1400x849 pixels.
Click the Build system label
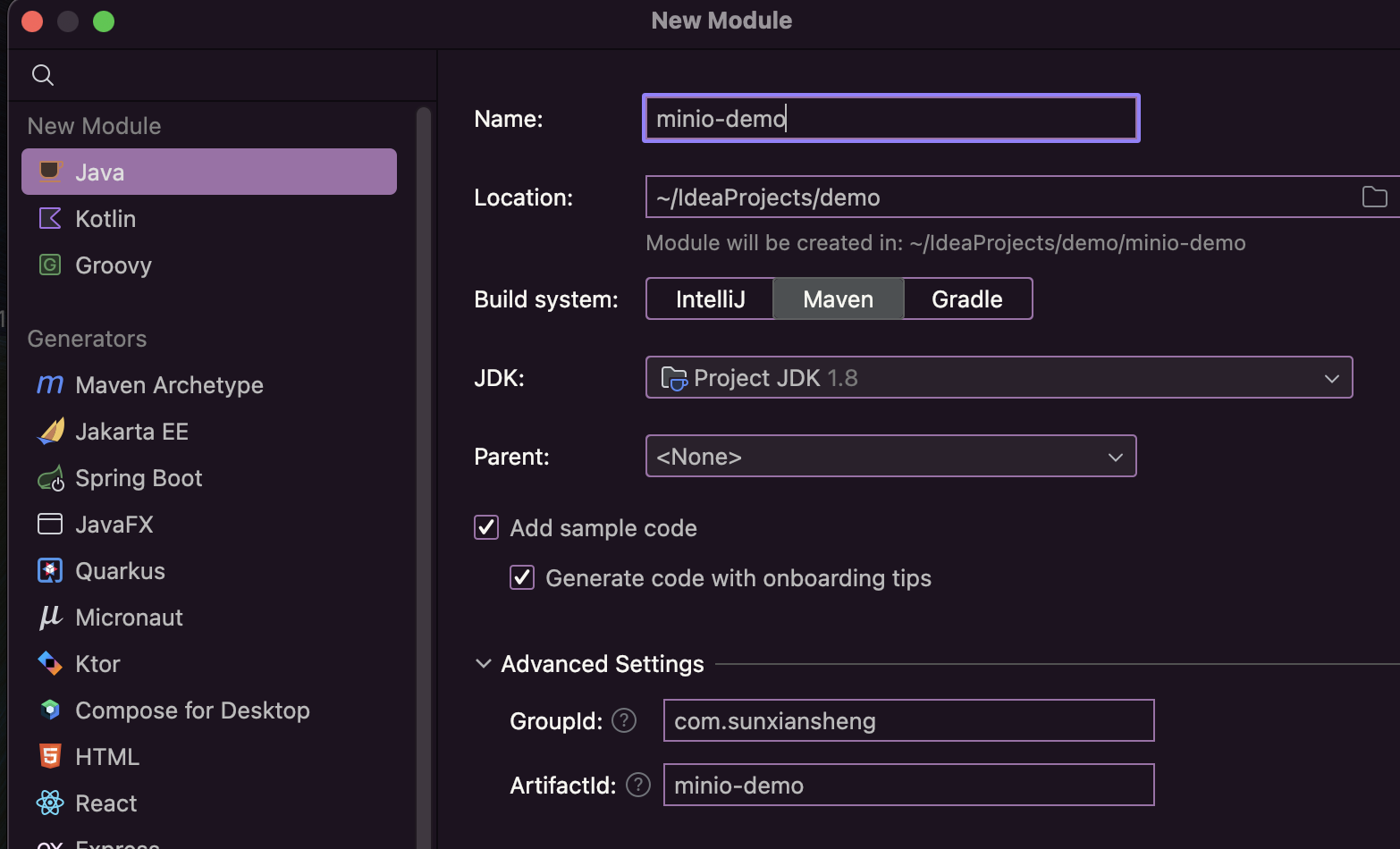point(546,299)
